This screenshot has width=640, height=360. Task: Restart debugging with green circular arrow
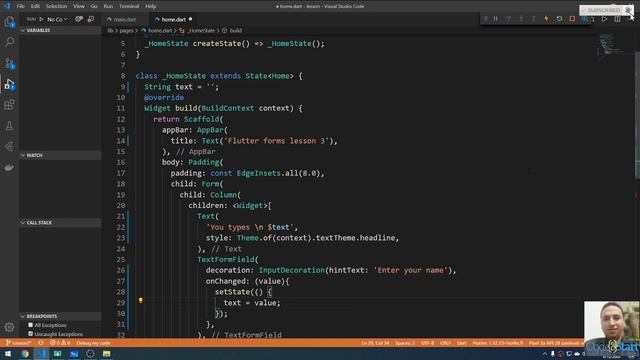click(x=559, y=19)
